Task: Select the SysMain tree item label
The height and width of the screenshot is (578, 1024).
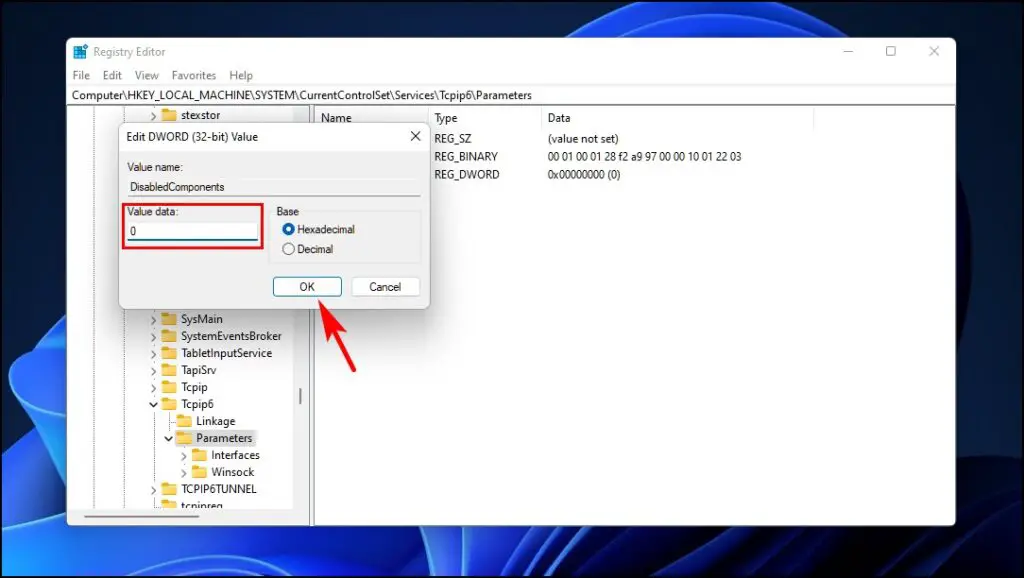Action: 202,319
